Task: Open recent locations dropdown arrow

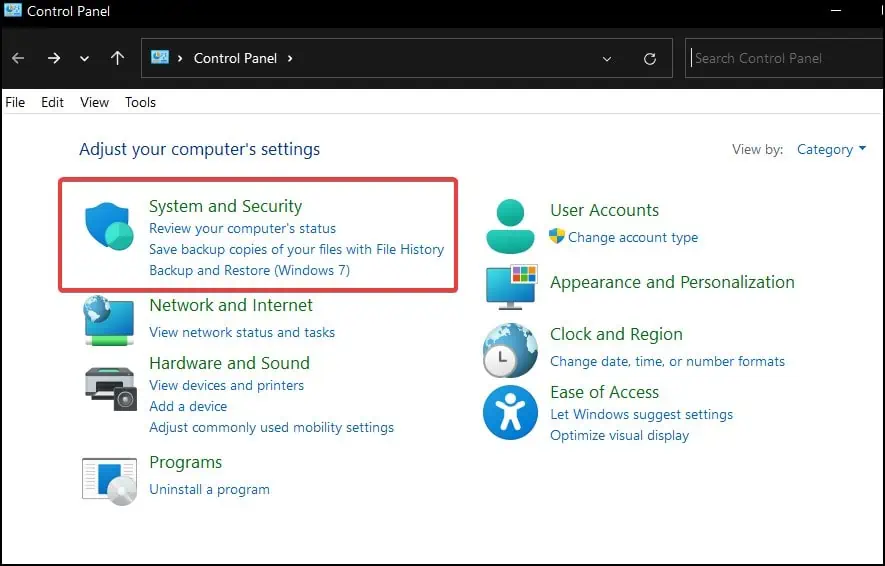Action: click(84, 59)
